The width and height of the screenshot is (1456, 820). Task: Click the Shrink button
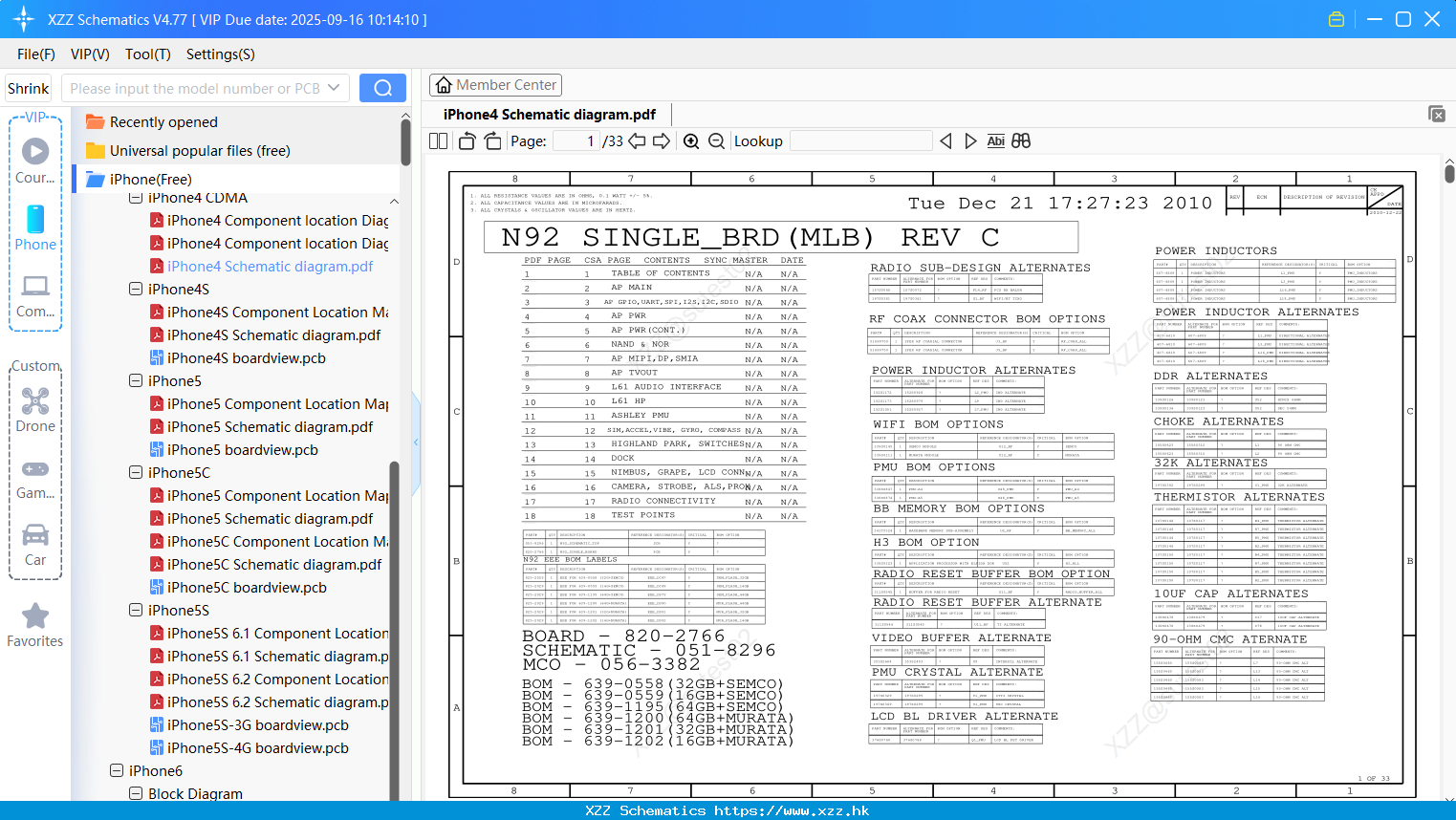point(28,88)
